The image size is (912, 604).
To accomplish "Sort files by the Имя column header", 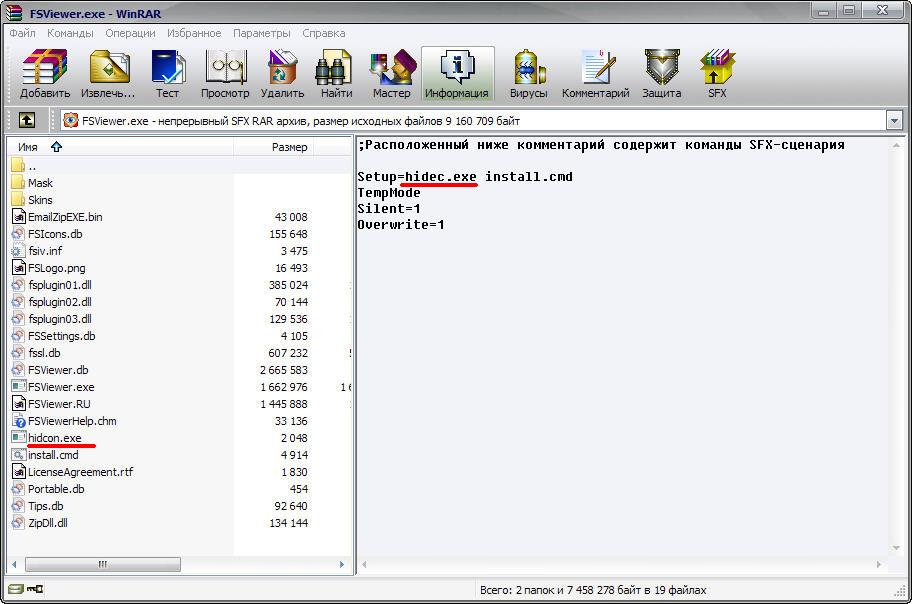I will tap(121, 147).
